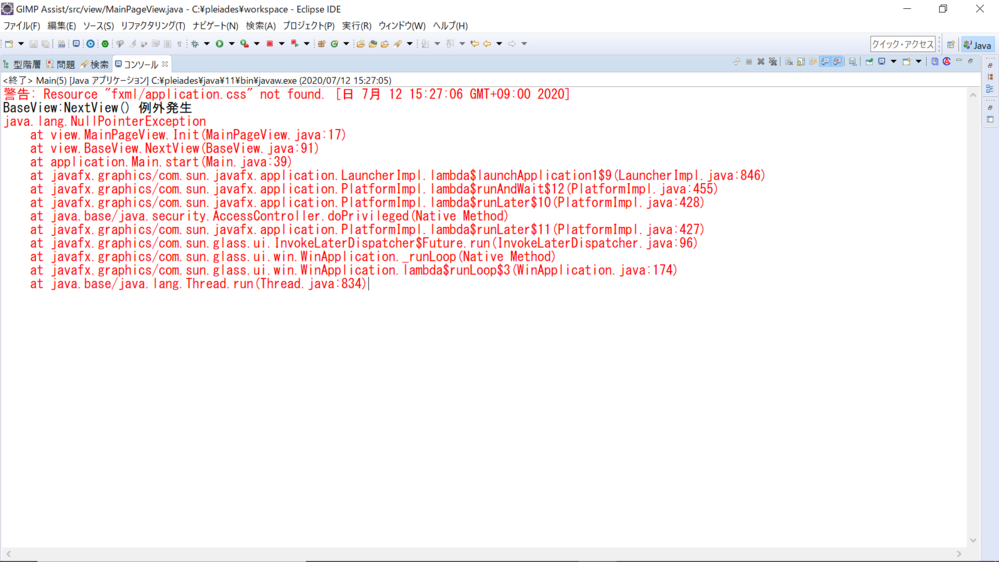Toggle show whitespace characters pilcrow icon
Screen dimensions: 999x562
point(179,44)
